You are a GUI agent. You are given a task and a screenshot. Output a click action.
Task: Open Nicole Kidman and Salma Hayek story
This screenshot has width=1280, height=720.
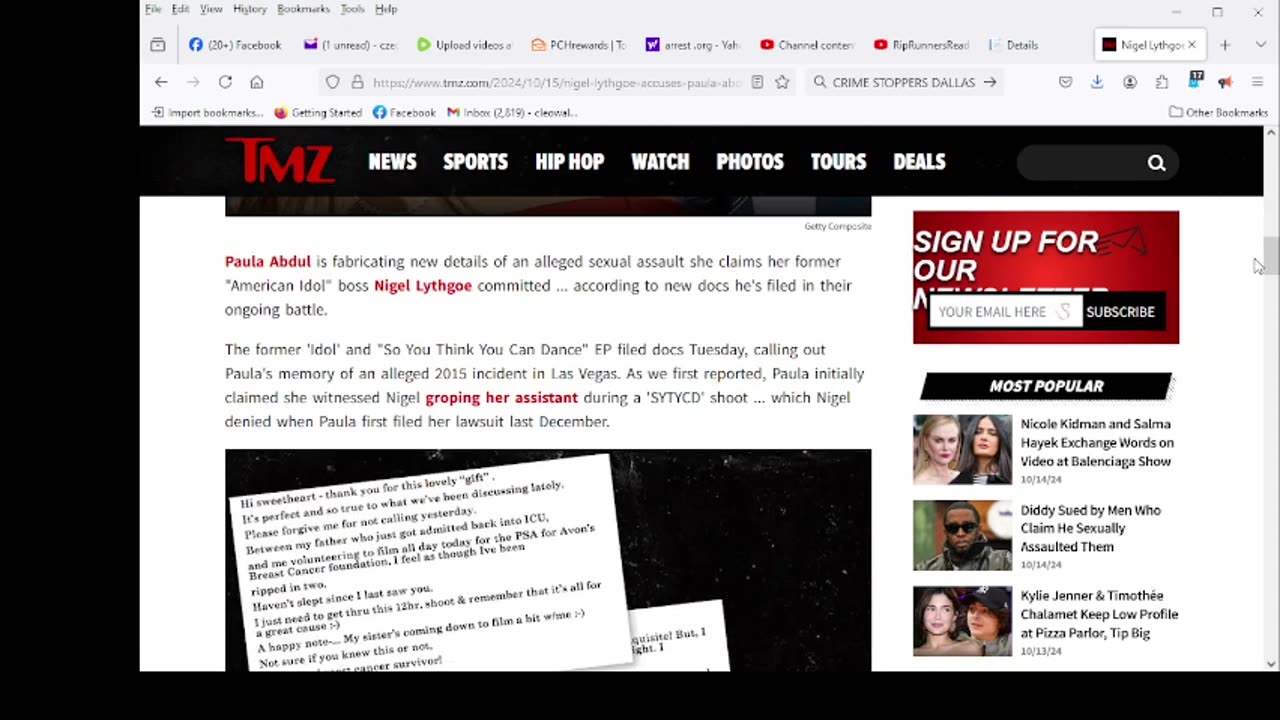coord(1097,442)
